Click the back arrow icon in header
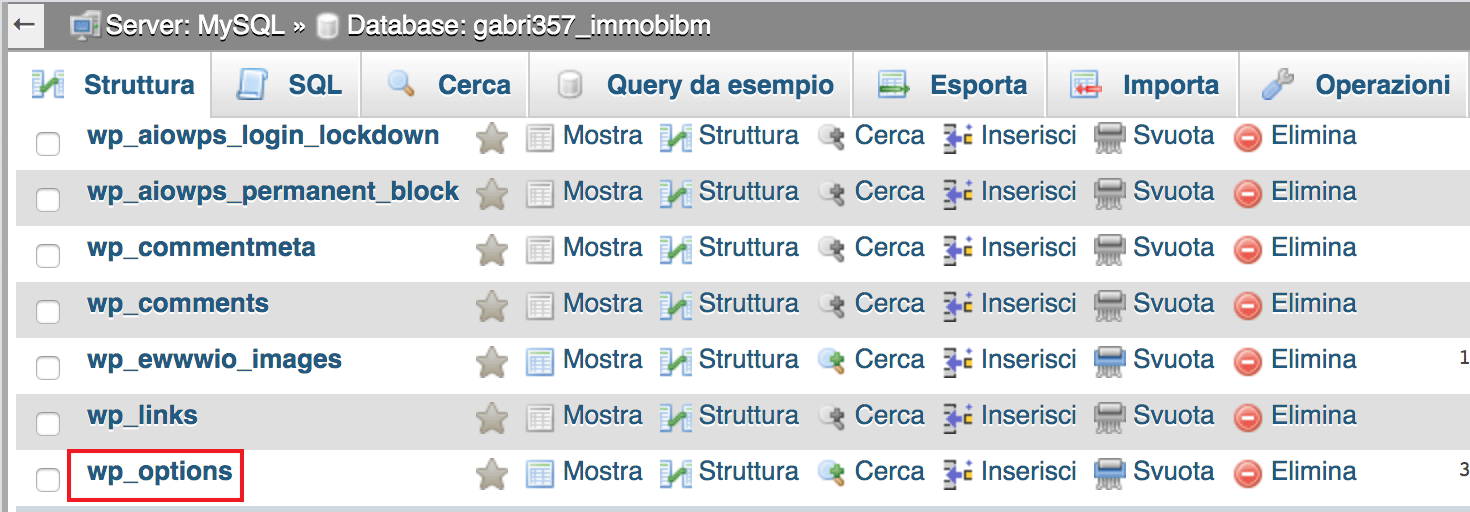 [25, 25]
